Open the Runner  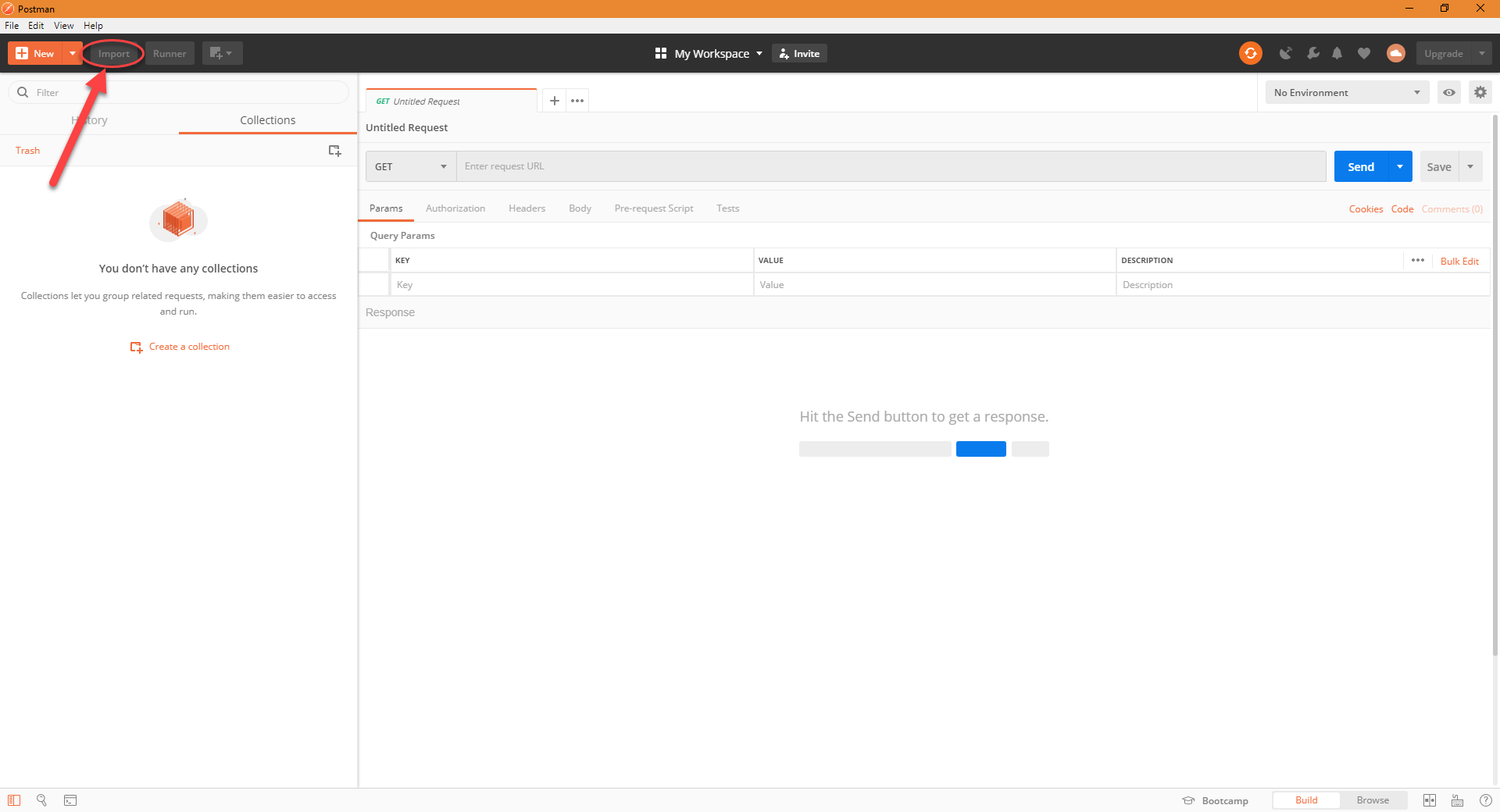tap(170, 53)
